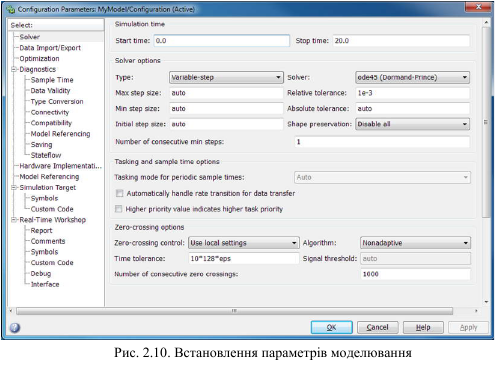Select top-level Model Referencing item
Viewport: 496px width, 371px height.
(x=49, y=177)
